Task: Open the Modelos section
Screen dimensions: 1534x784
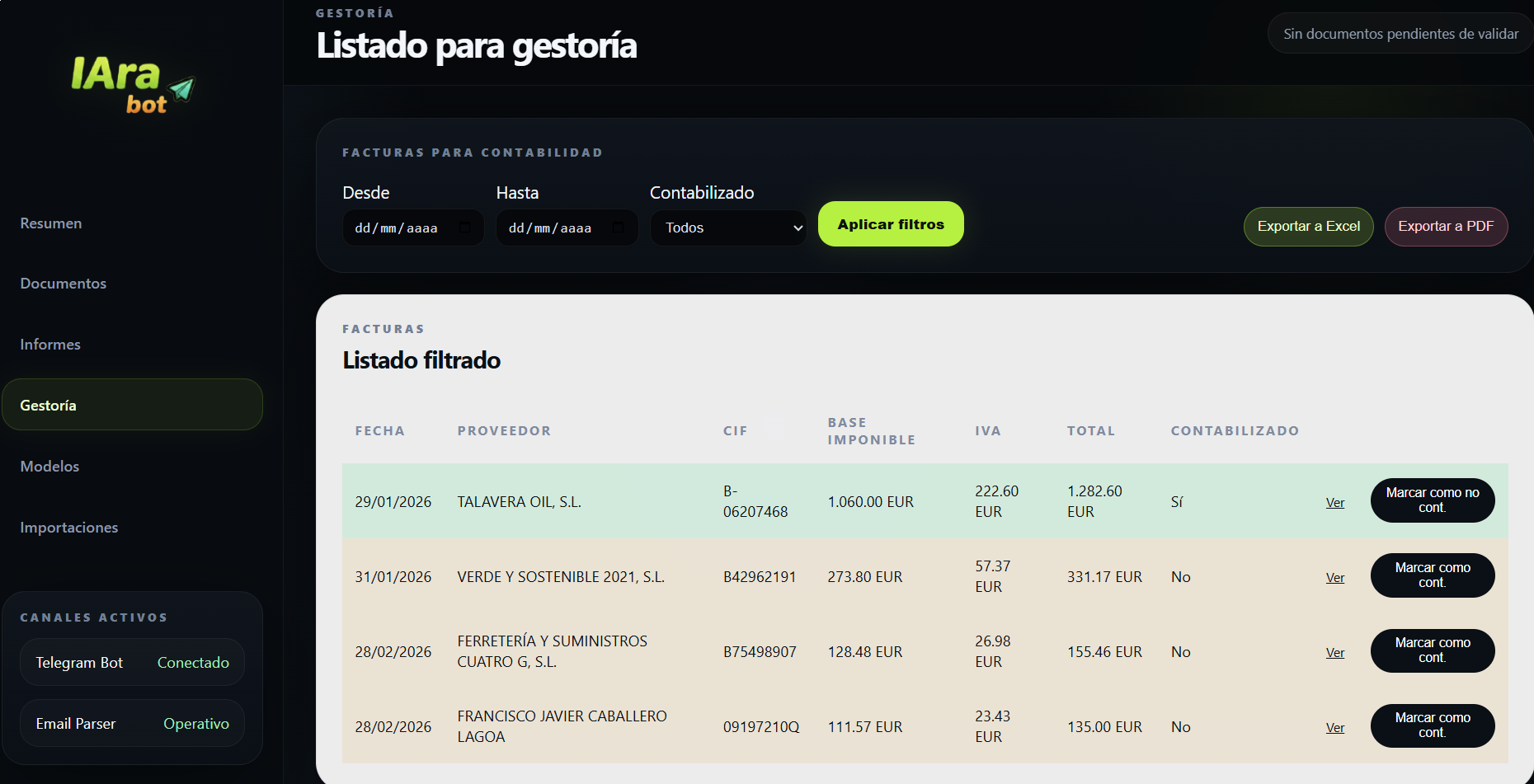Action: point(49,466)
